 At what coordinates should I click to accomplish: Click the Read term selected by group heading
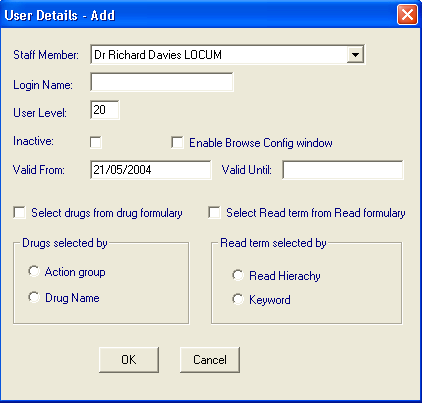tap(273, 243)
